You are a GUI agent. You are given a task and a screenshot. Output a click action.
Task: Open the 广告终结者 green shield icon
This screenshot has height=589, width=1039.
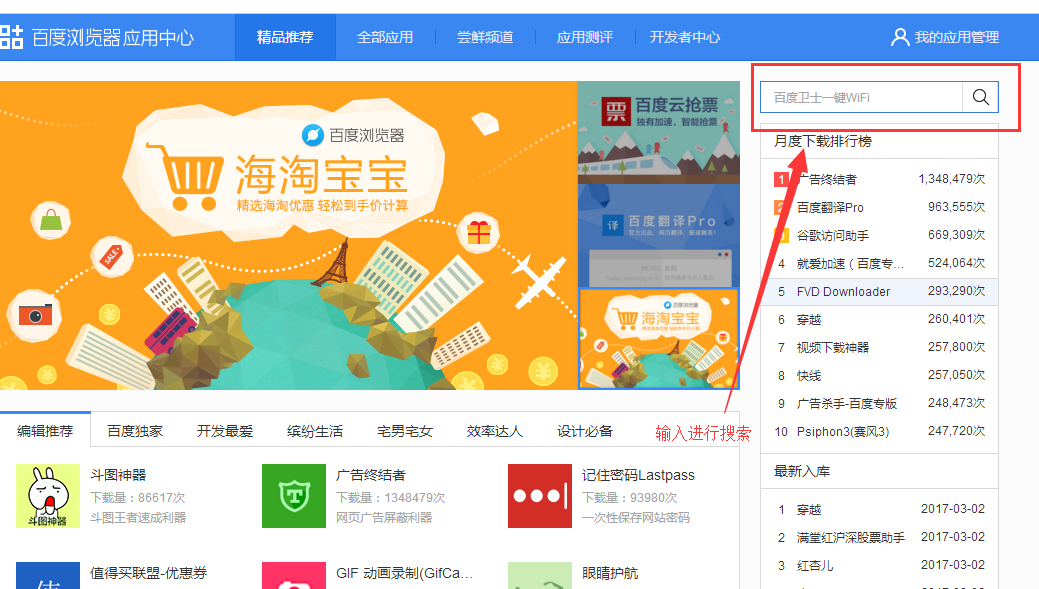pyautogui.click(x=294, y=496)
